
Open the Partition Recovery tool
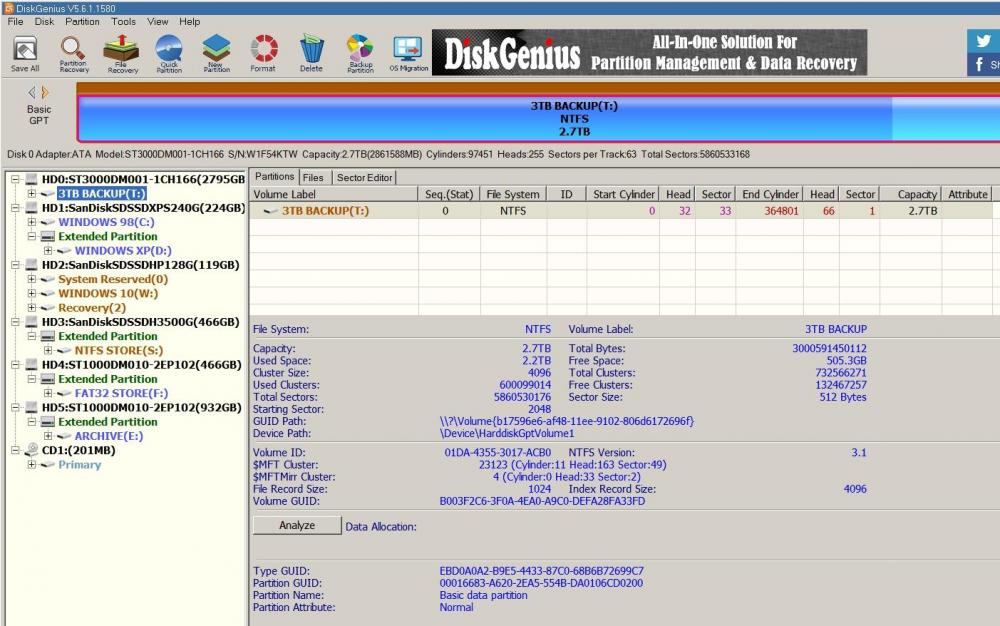[73, 54]
